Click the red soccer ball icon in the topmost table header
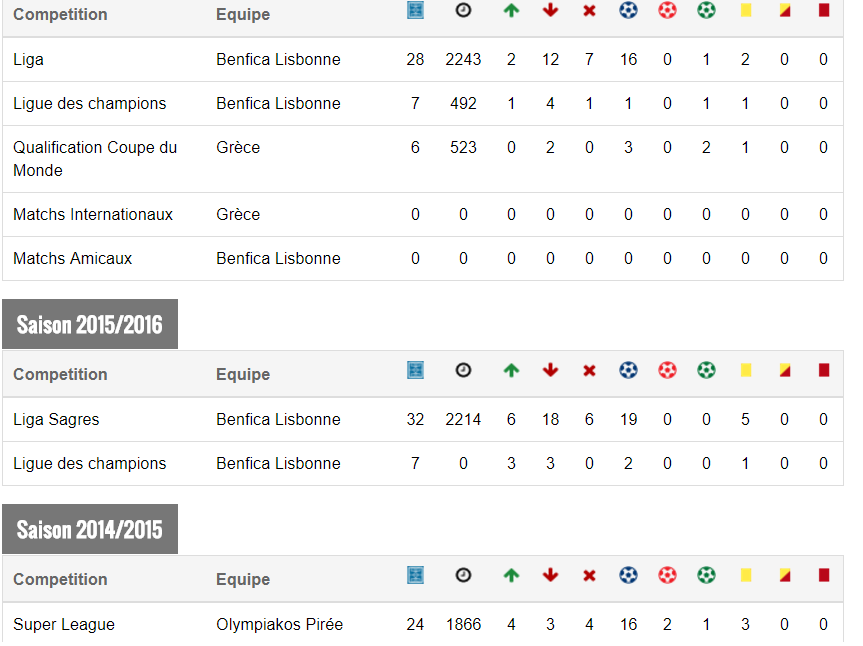 coord(667,11)
